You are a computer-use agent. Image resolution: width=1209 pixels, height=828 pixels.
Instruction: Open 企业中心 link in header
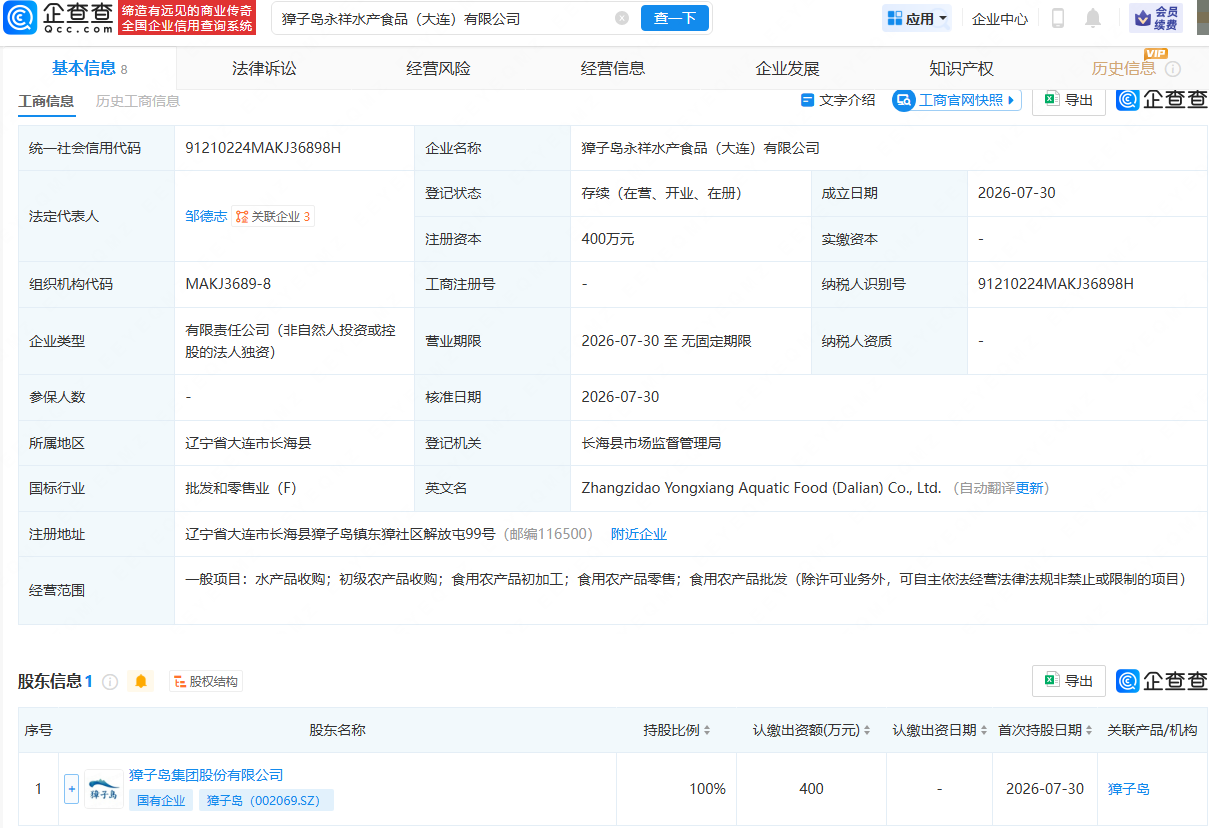[1000, 18]
